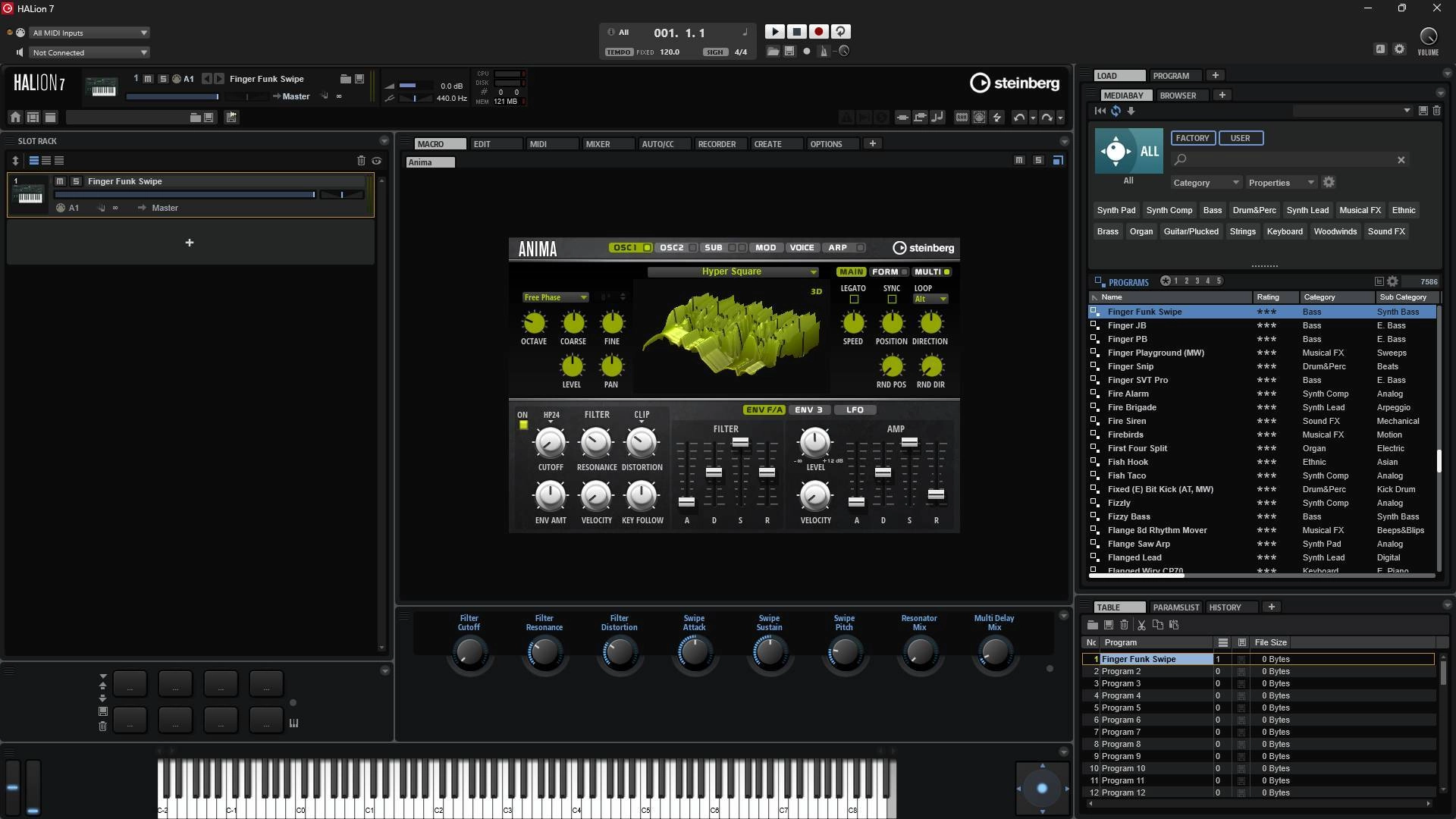Click the Swipe Attack quick control knob
The image size is (1456, 819).
point(694,652)
